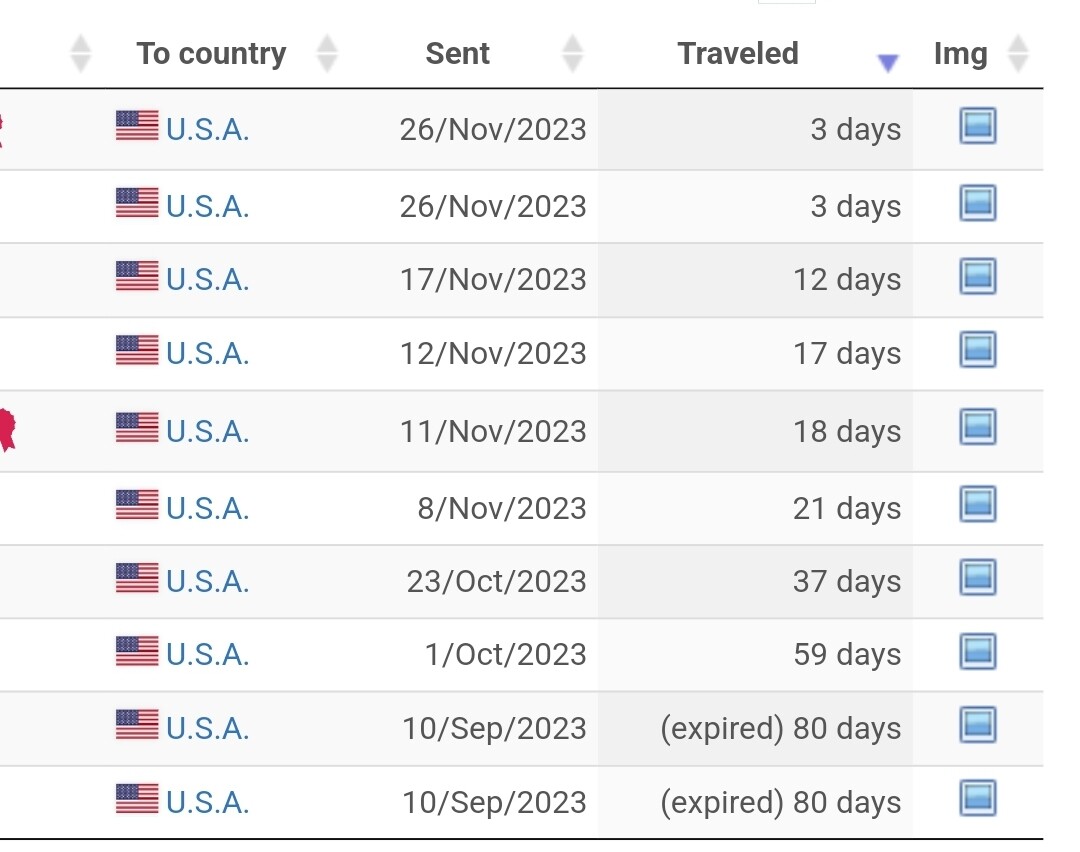Sort table by Sent date arrows
This screenshot has height=852, width=1080.
click(572, 54)
